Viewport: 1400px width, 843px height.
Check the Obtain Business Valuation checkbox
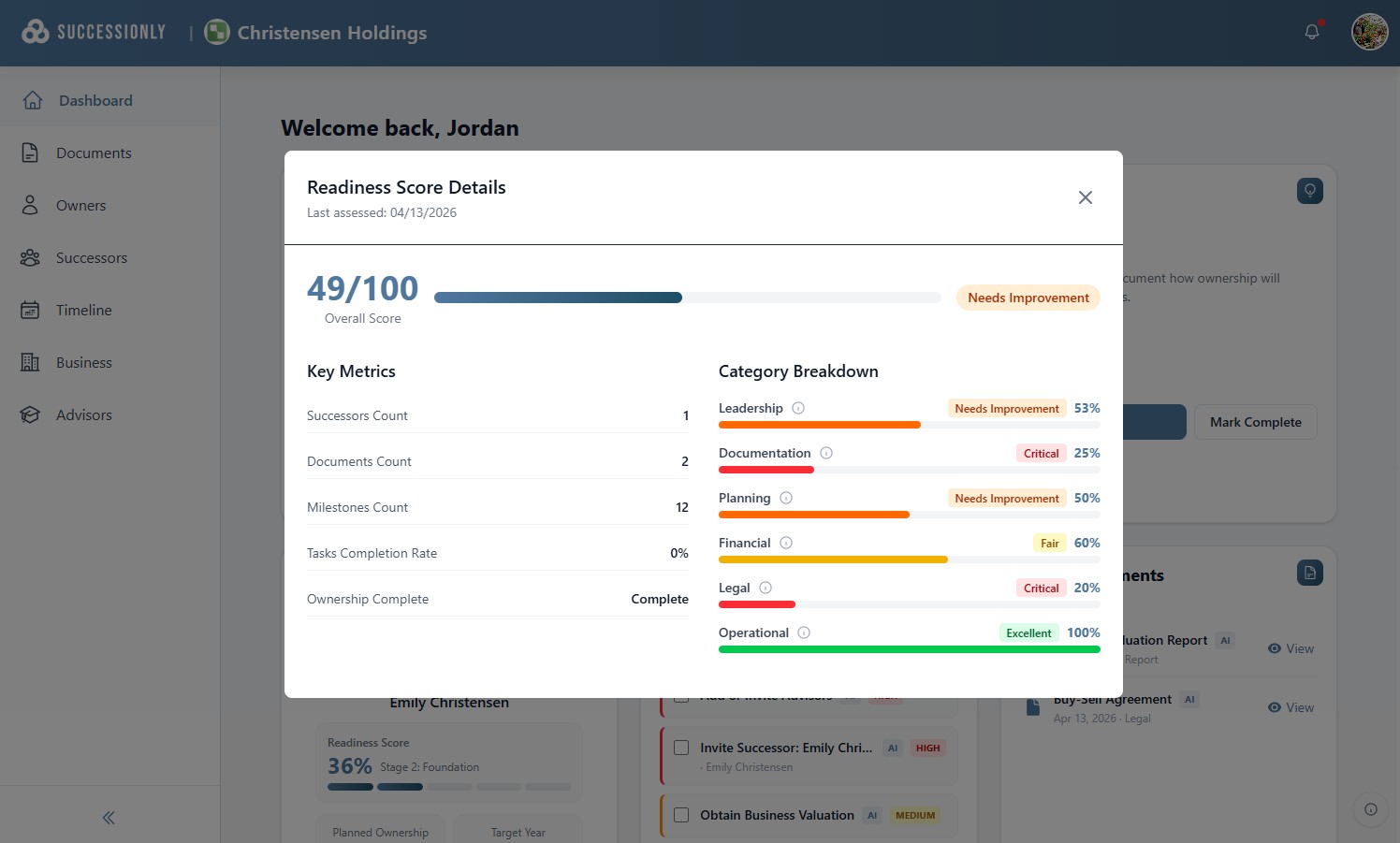[x=680, y=815]
